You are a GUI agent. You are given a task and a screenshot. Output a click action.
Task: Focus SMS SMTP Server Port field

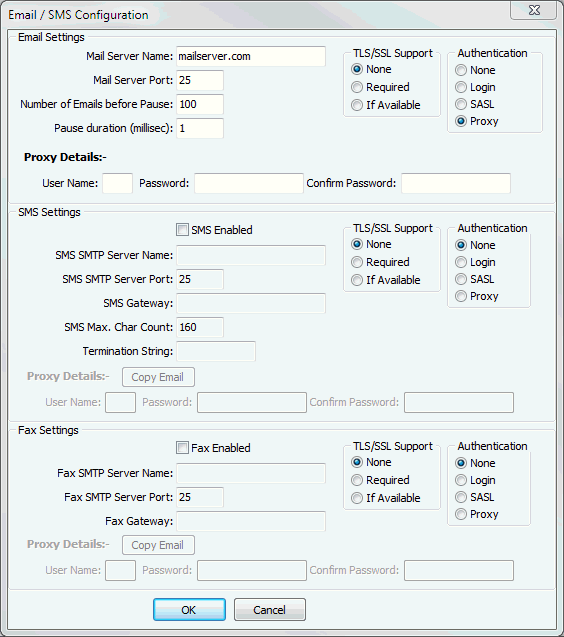(x=200, y=279)
